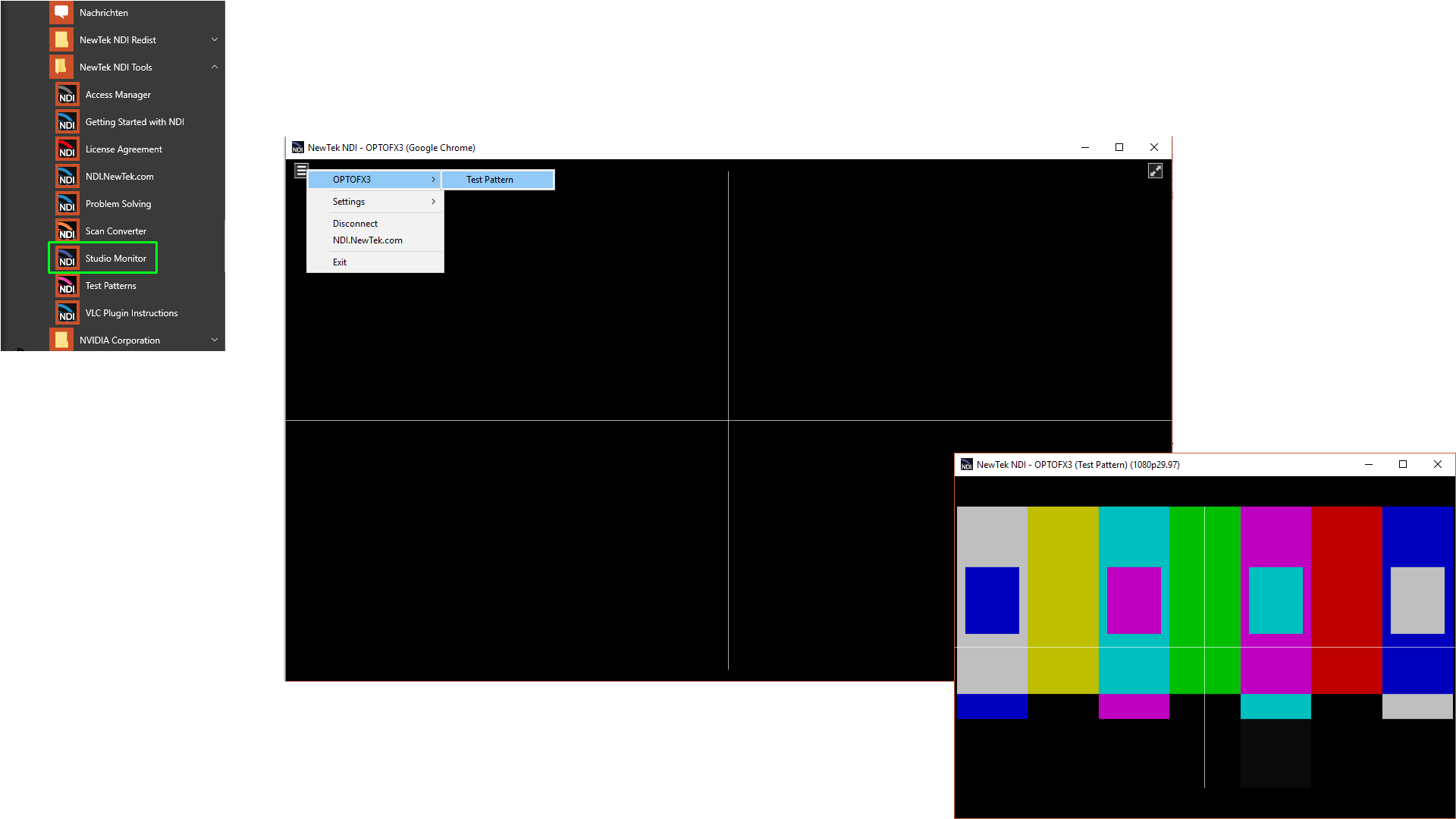The image size is (1456, 819).
Task: Close the Test Pattern monitor window
Action: pyautogui.click(x=1438, y=464)
